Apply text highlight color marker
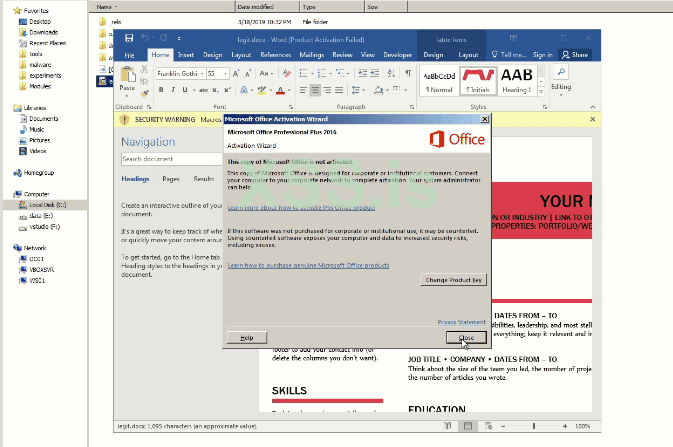This screenshot has height=447, width=673. click(x=261, y=90)
